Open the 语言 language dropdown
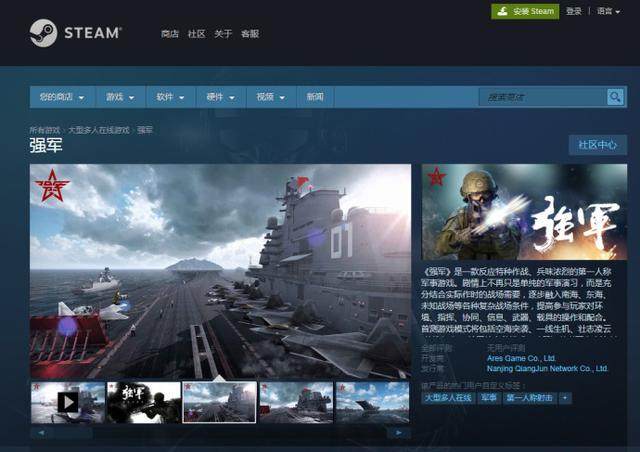This screenshot has width=640, height=452. pyautogui.click(x=608, y=11)
